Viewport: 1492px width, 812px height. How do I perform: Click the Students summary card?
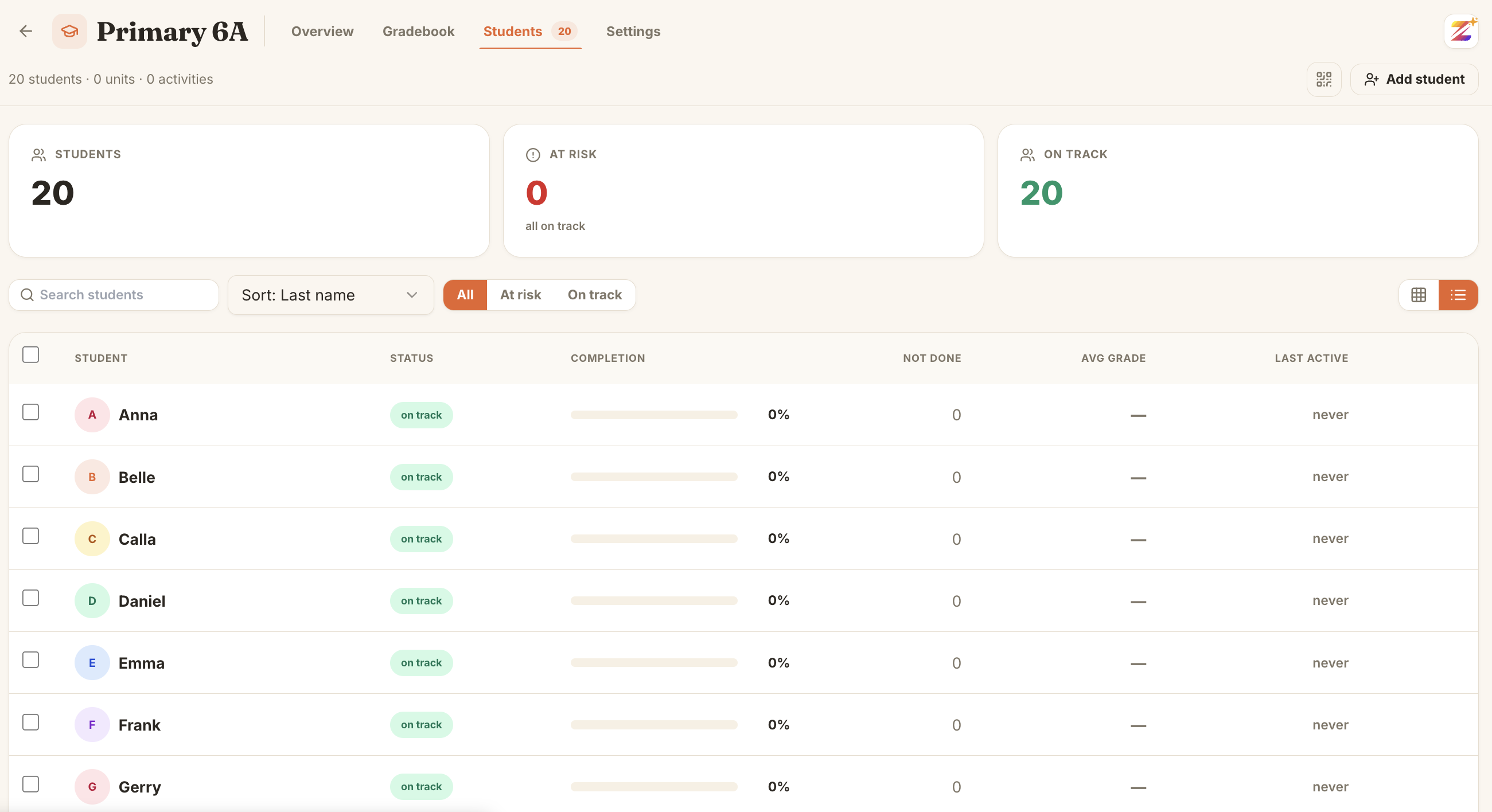249,190
